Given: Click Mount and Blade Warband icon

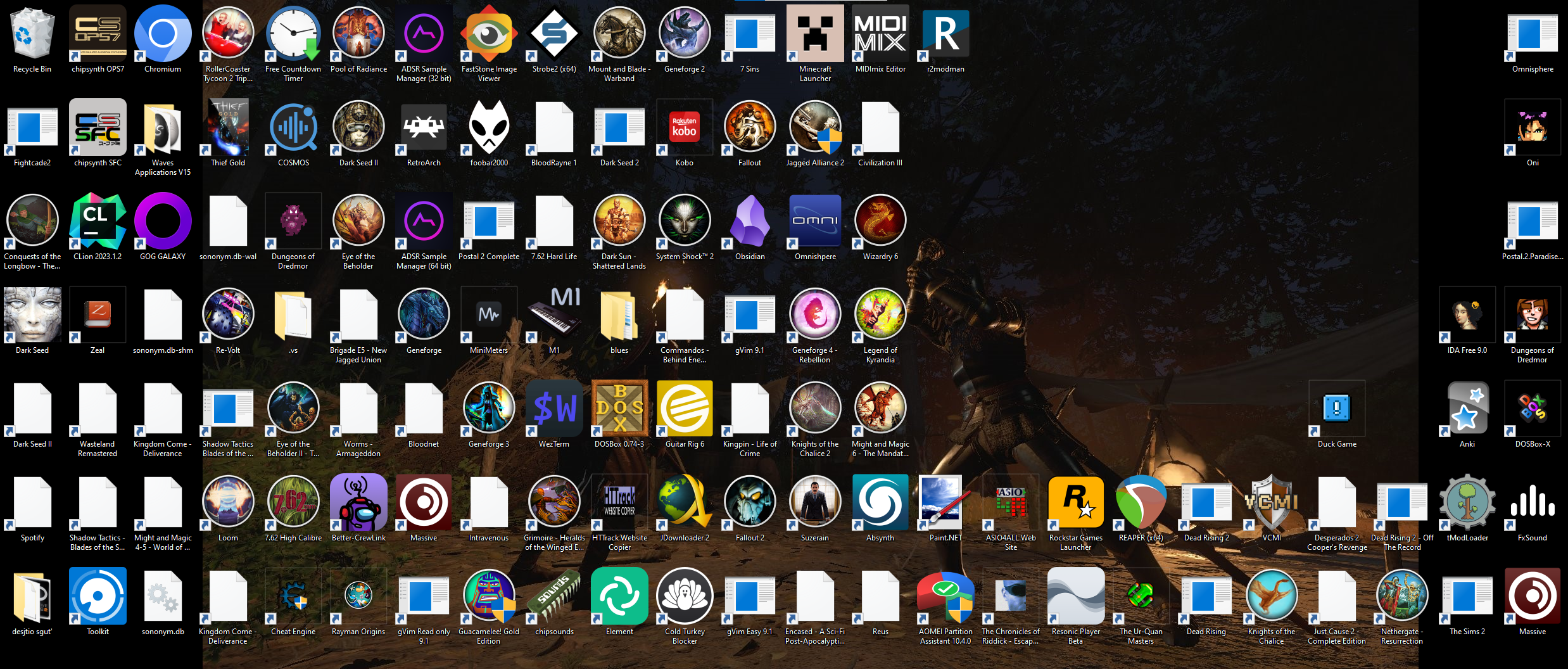Looking at the screenshot, I should pos(619,34).
